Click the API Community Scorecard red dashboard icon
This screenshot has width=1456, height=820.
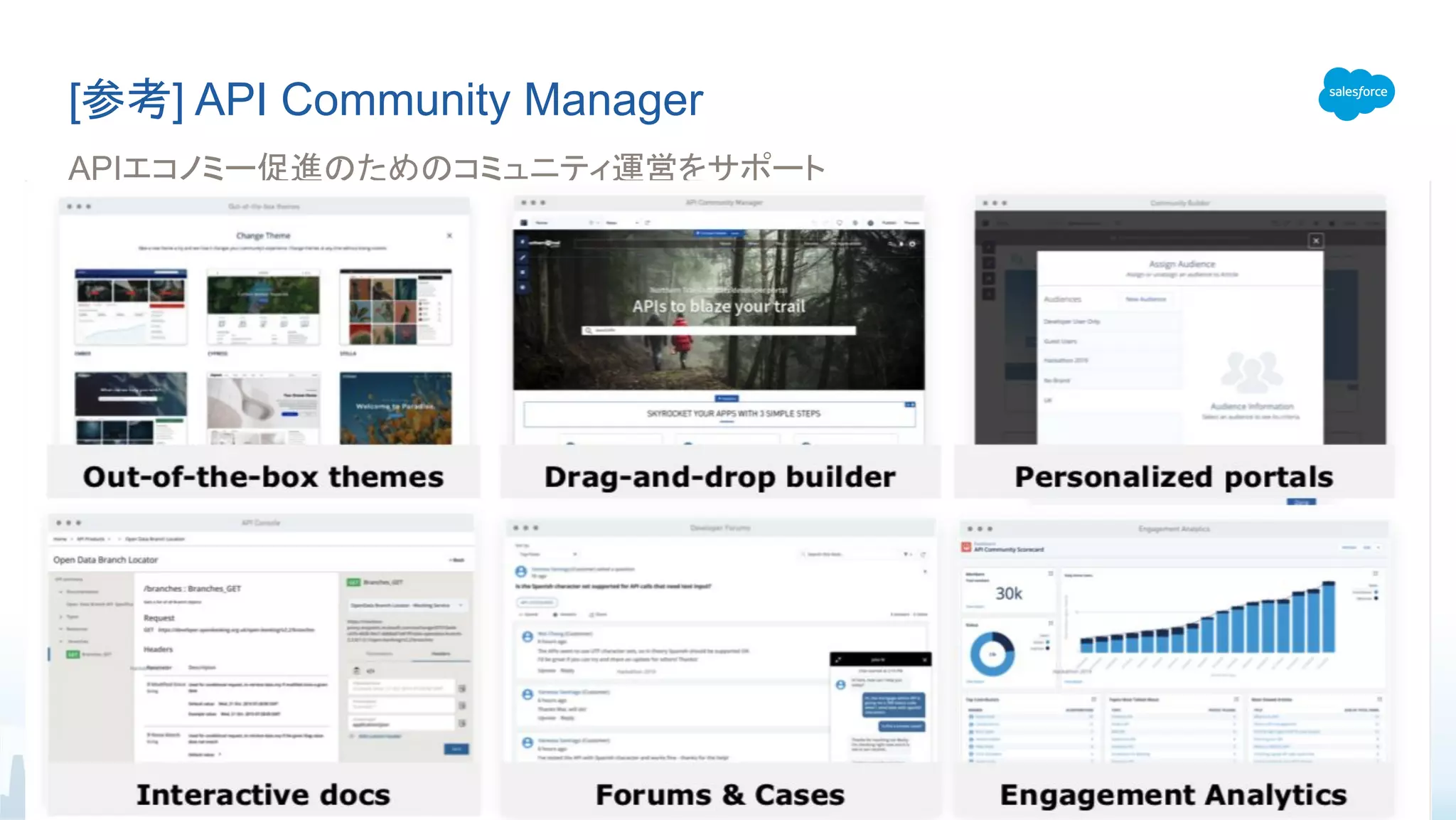click(966, 548)
